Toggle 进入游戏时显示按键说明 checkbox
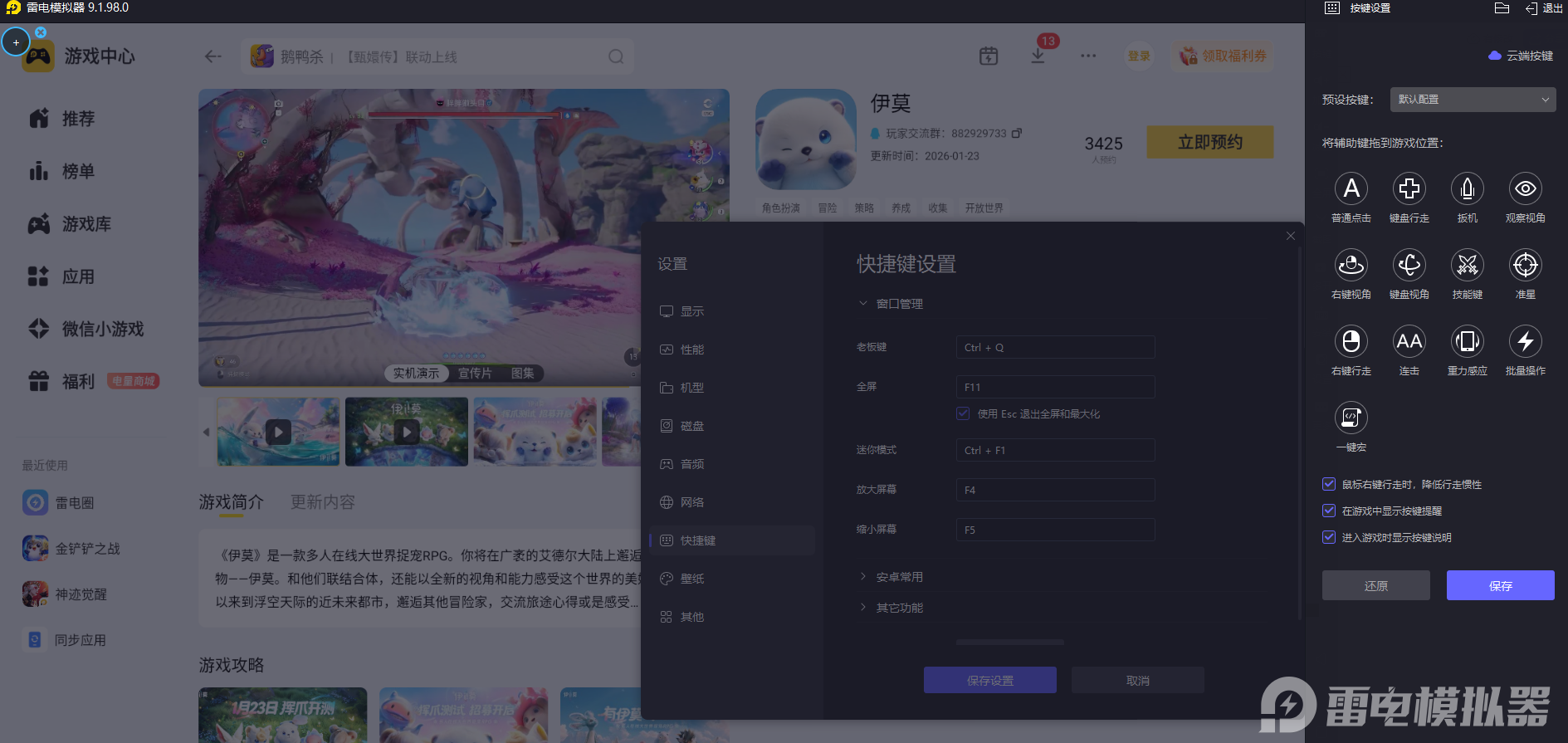The height and width of the screenshot is (743, 1568). pyautogui.click(x=1329, y=537)
